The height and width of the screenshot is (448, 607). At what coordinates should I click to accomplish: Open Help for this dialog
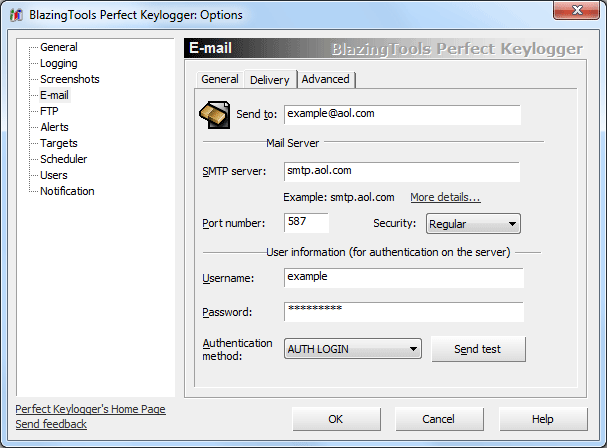(x=543, y=419)
